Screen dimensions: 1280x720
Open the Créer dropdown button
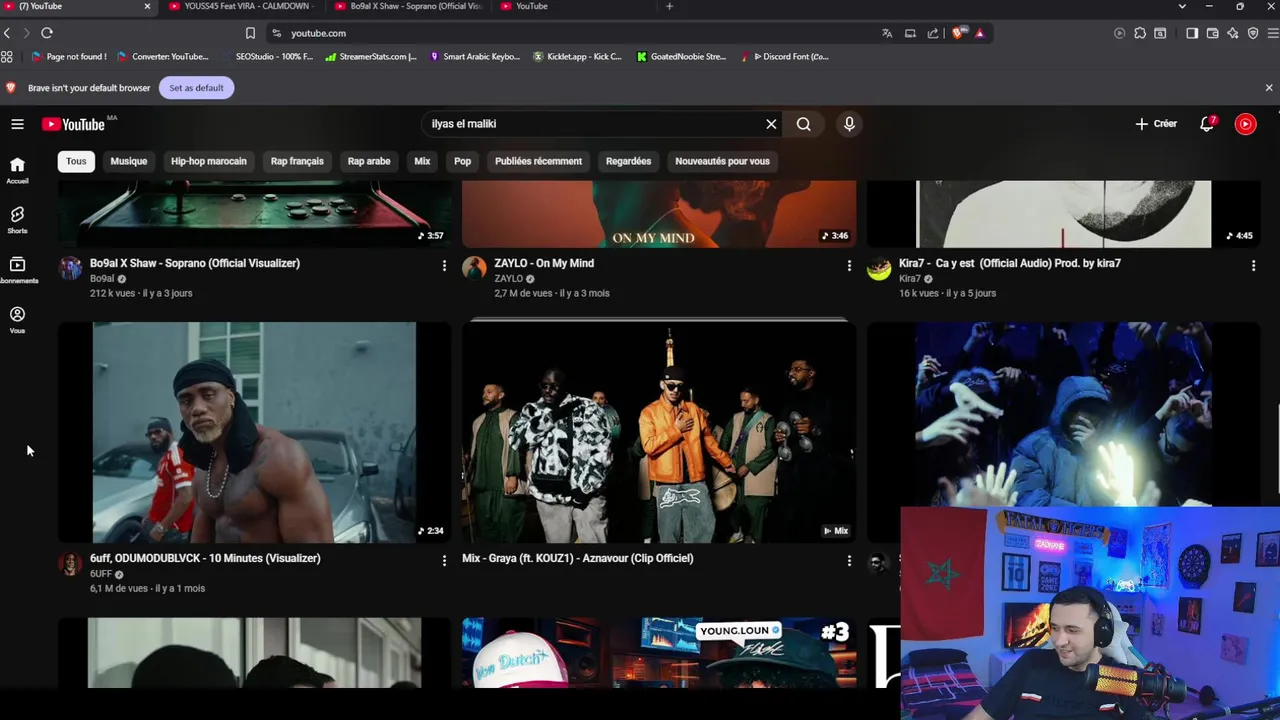pyautogui.click(x=1156, y=124)
